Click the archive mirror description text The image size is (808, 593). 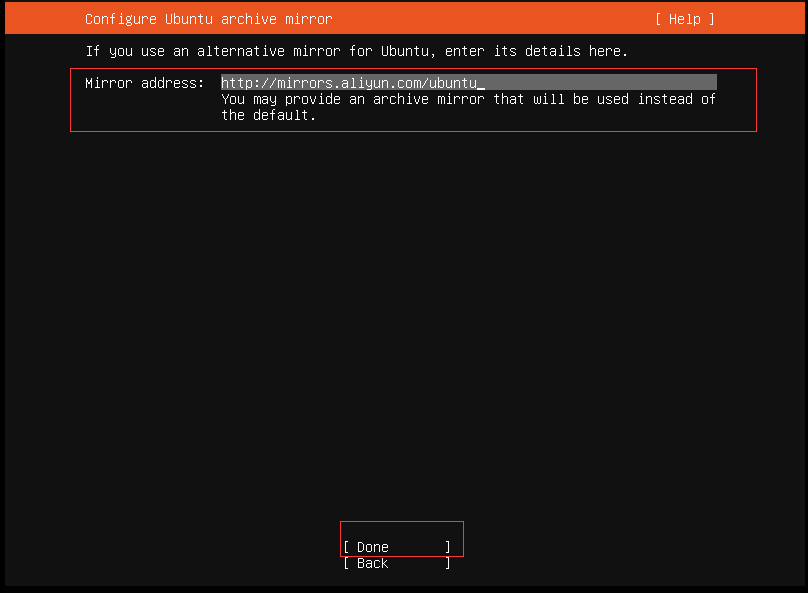tap(468, 106)
